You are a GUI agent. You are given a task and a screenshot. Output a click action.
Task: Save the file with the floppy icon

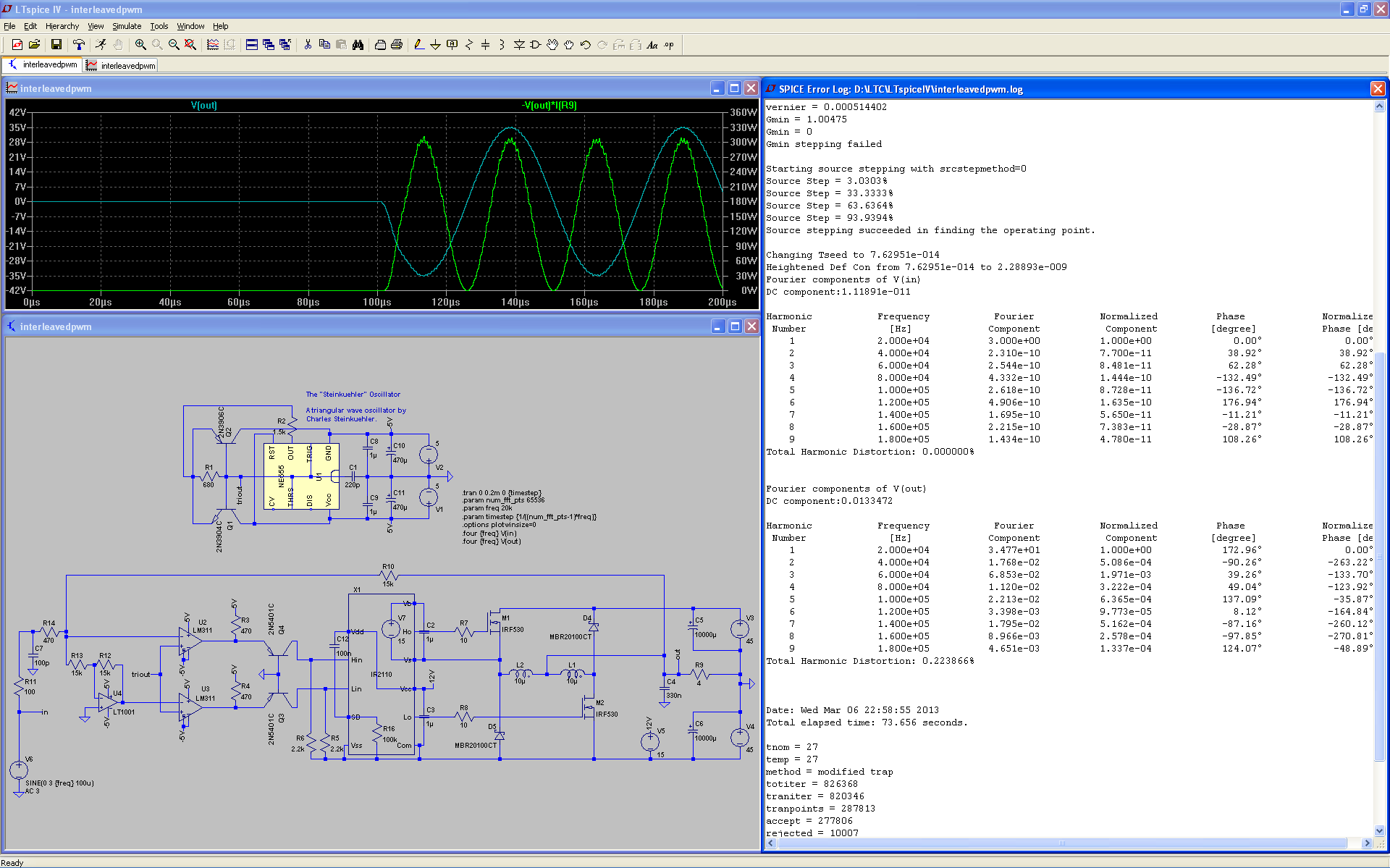pos(56,45)
